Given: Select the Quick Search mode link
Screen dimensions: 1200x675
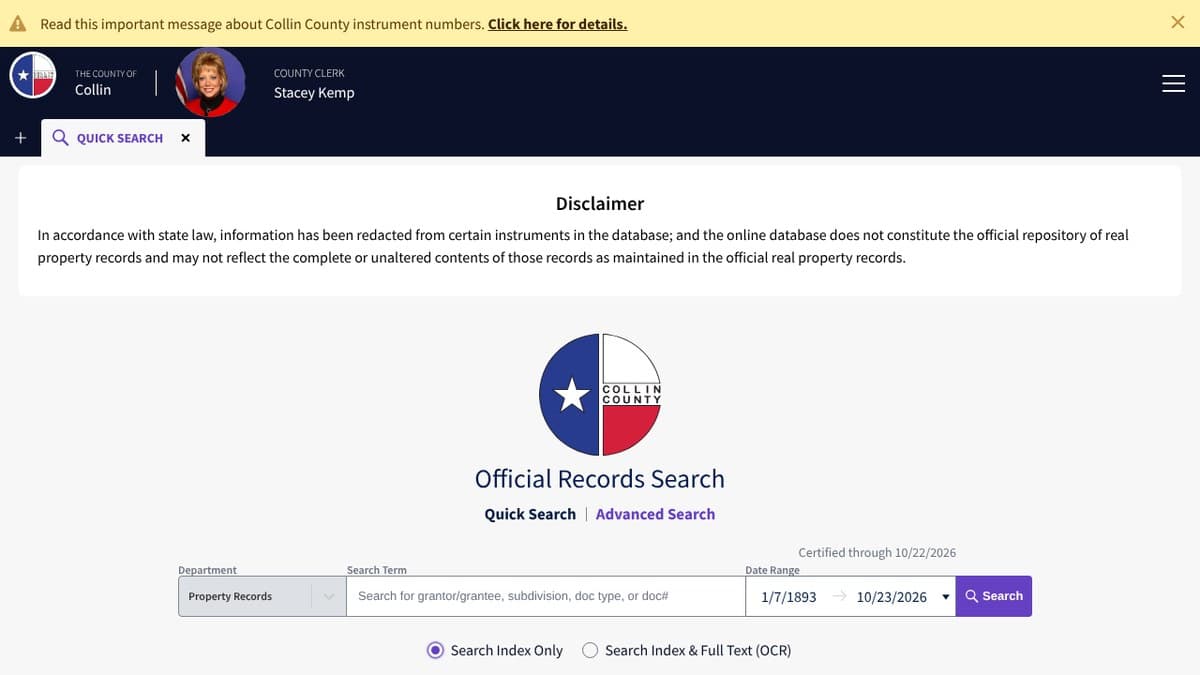Looking at the screenshot, I should [530, 514].
